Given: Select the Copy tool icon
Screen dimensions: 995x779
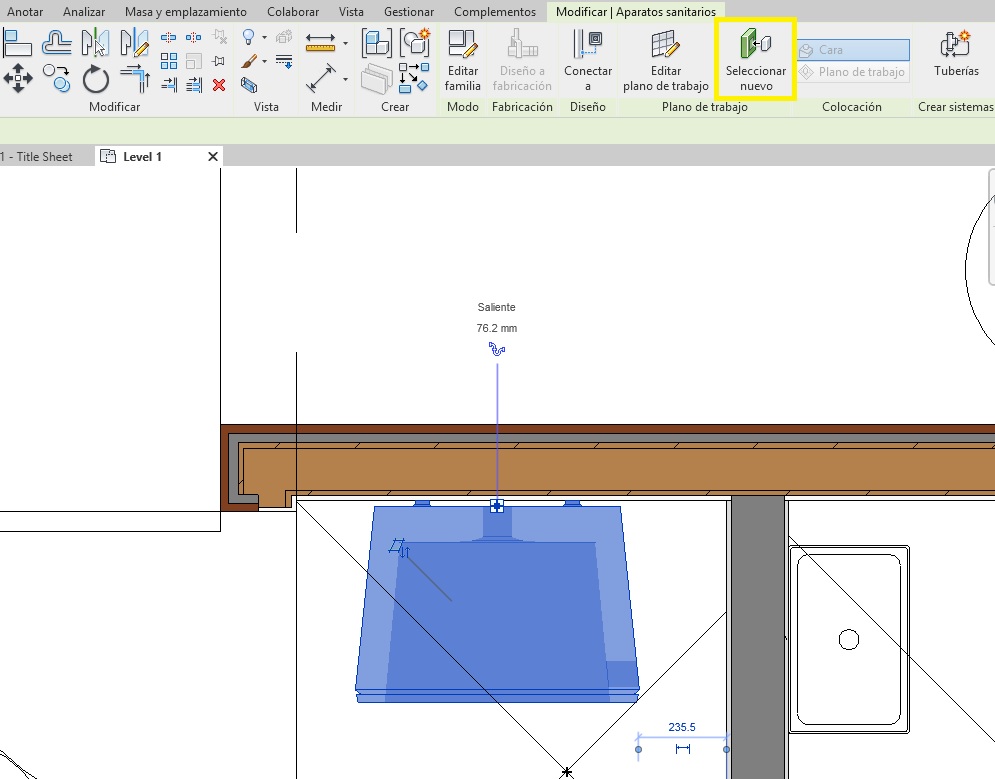Looking at the screenshot, I should tap(58, 77).
